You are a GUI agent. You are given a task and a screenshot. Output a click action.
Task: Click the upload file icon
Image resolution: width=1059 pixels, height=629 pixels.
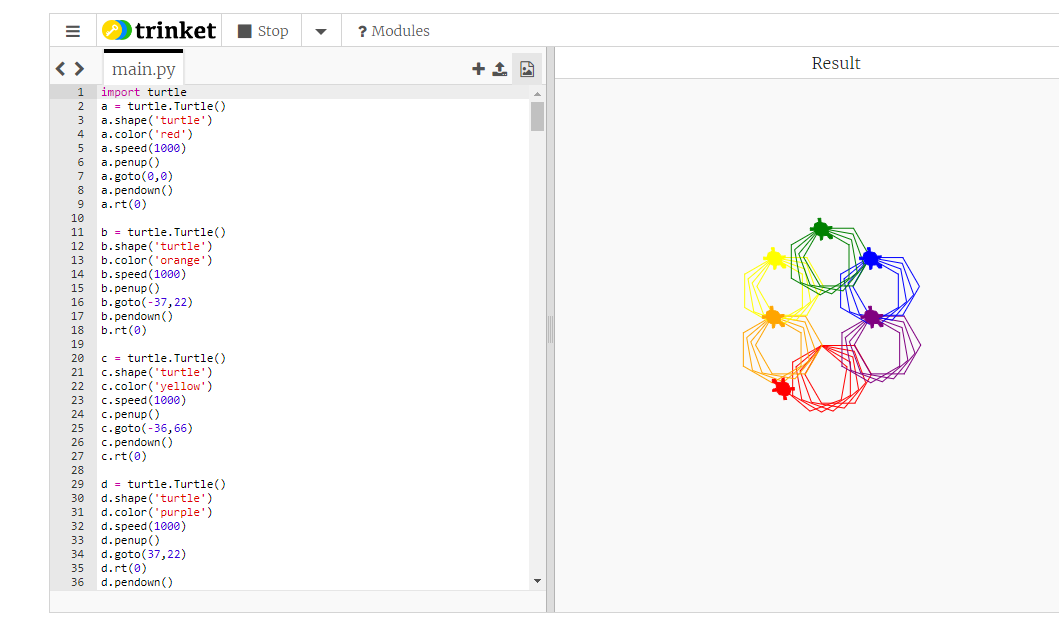click(x=500, y=68)
